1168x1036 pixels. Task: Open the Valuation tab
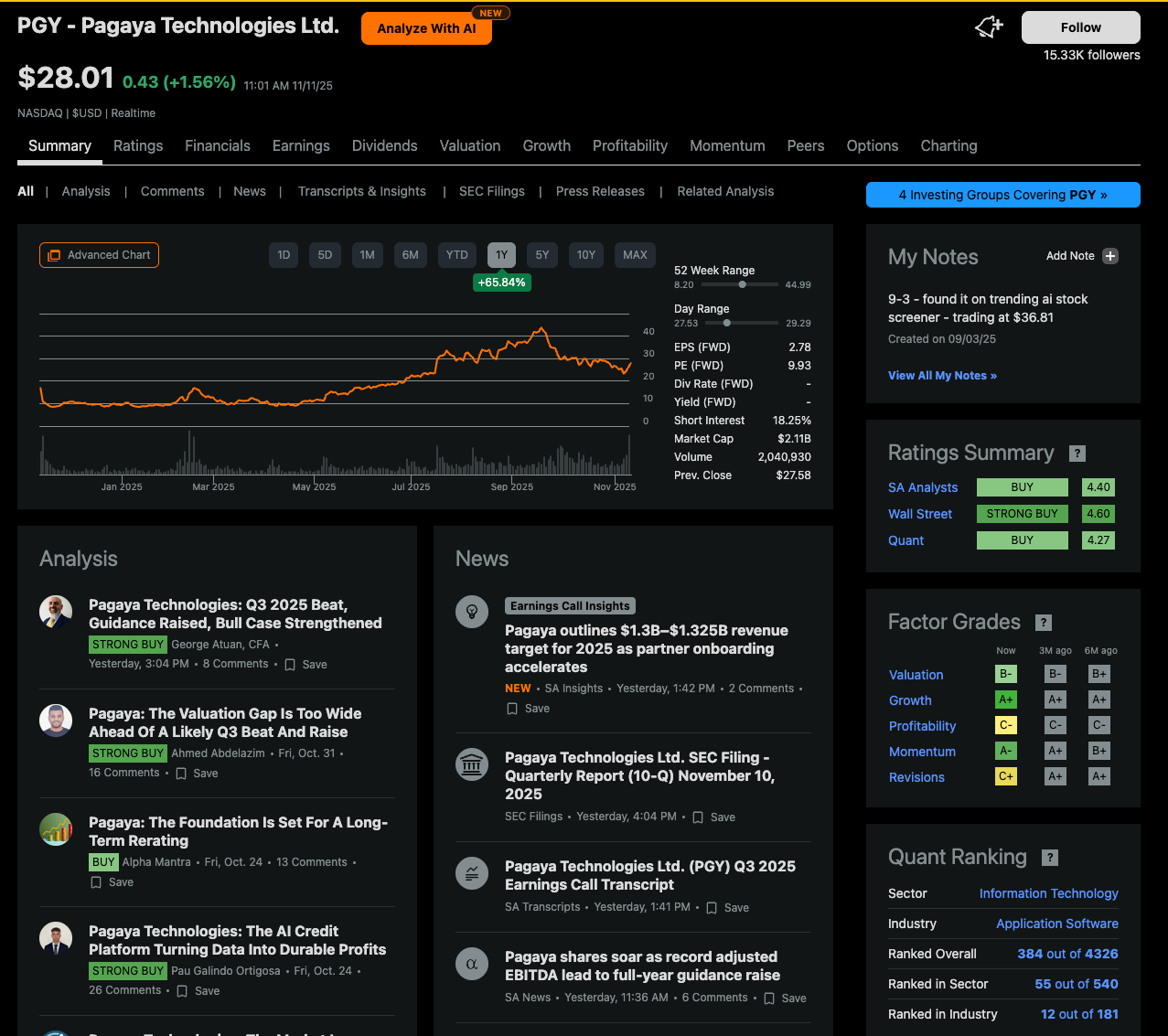point(470,146)
